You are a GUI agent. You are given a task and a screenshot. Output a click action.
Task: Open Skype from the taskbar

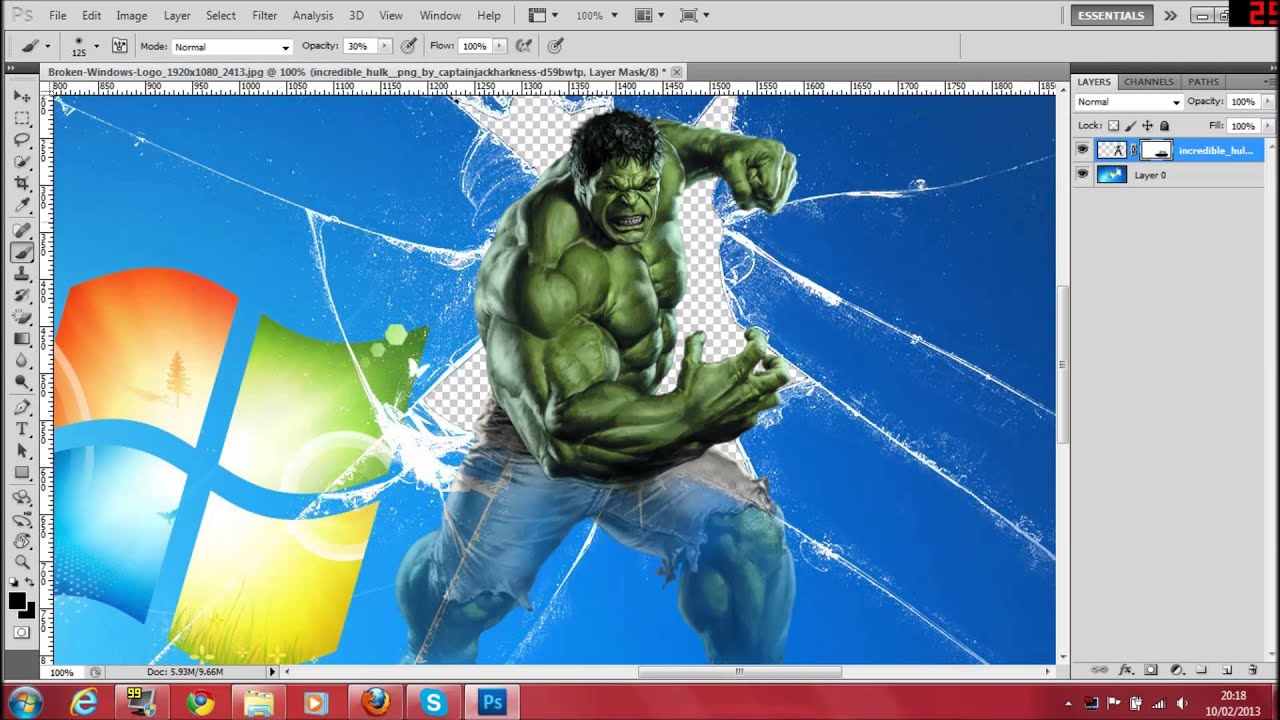coord(434,703)
